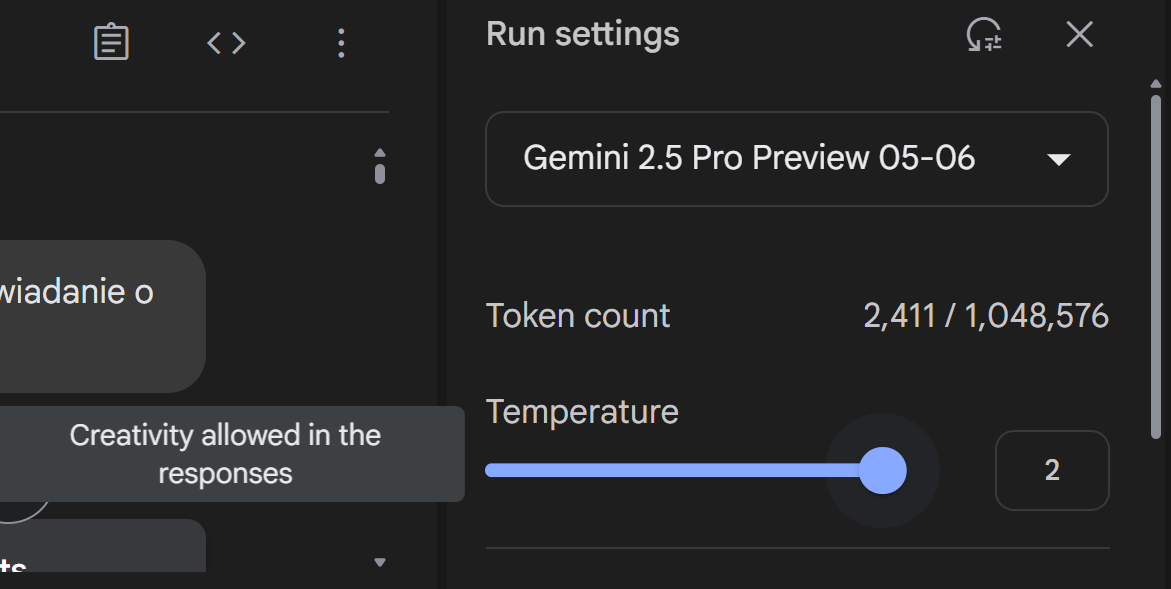This screenshot has height=589, width=1171.
Task: Reset run settings to default values
Action: pos(984,35)
